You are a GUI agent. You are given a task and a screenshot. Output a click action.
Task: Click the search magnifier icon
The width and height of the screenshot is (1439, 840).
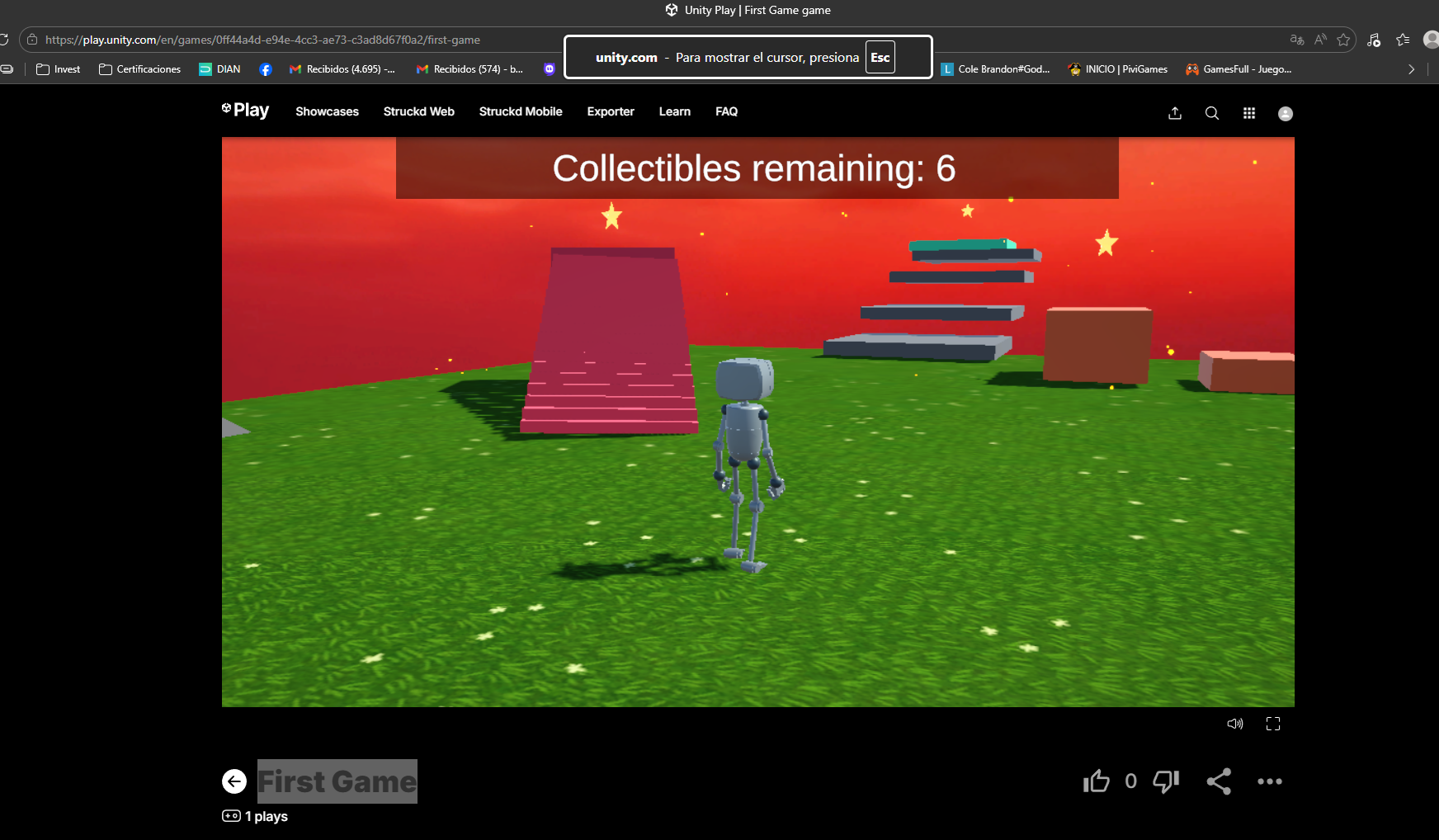click(x=1212, y=114)
